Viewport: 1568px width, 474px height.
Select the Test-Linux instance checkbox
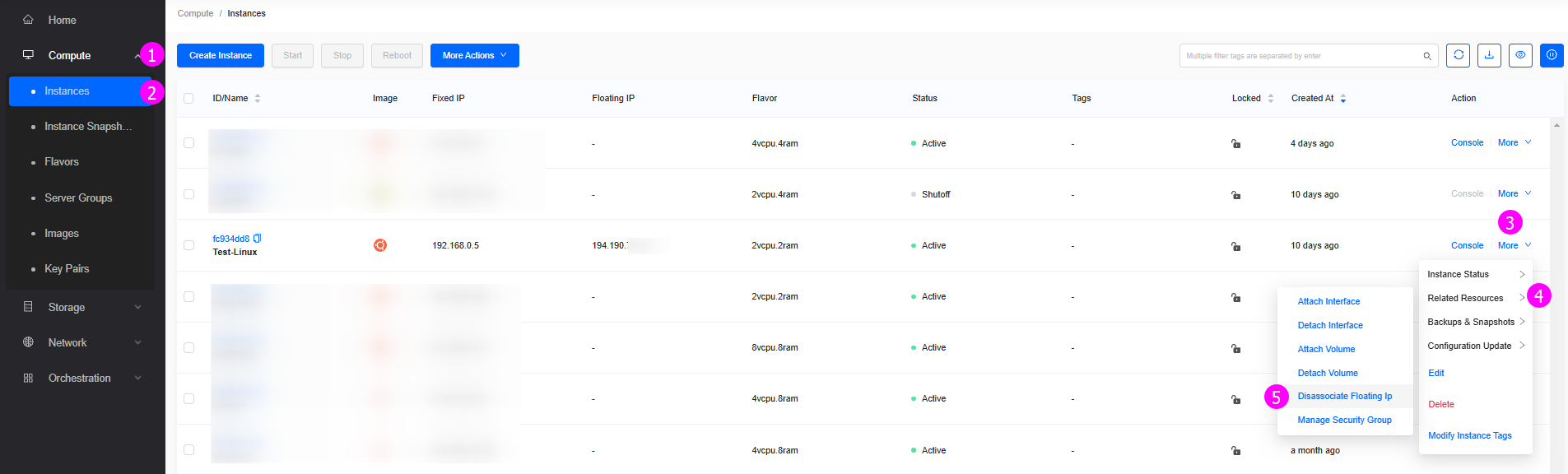click(x=188, y=245)
